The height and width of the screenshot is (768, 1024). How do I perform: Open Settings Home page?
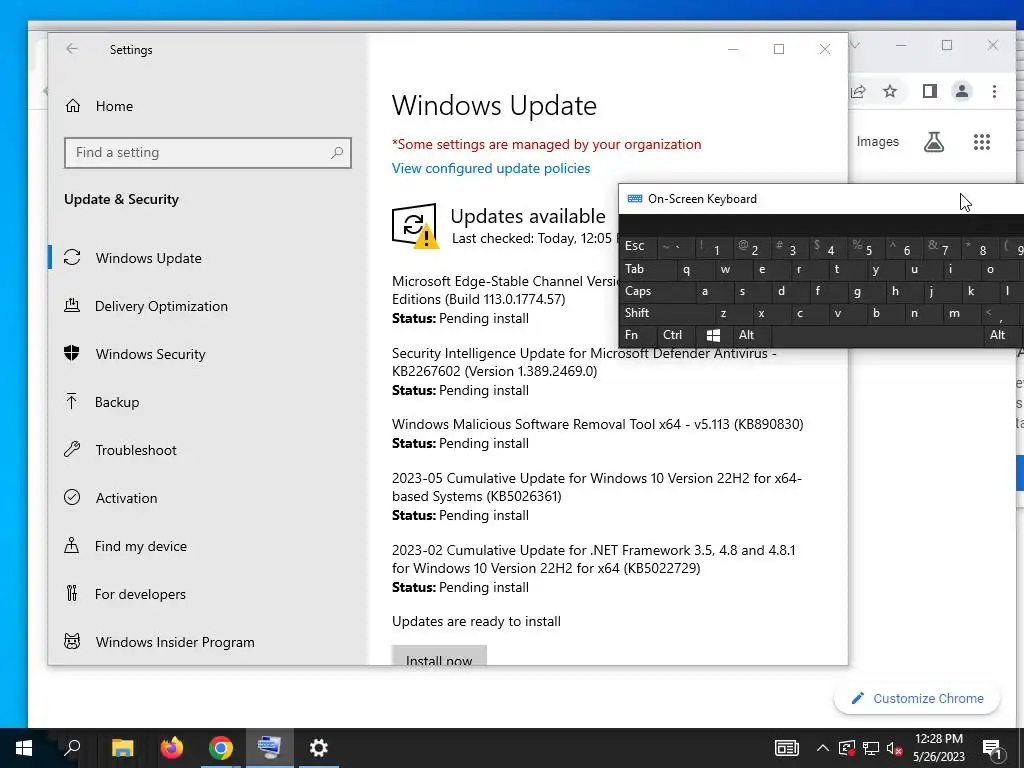tap(99, 106)
